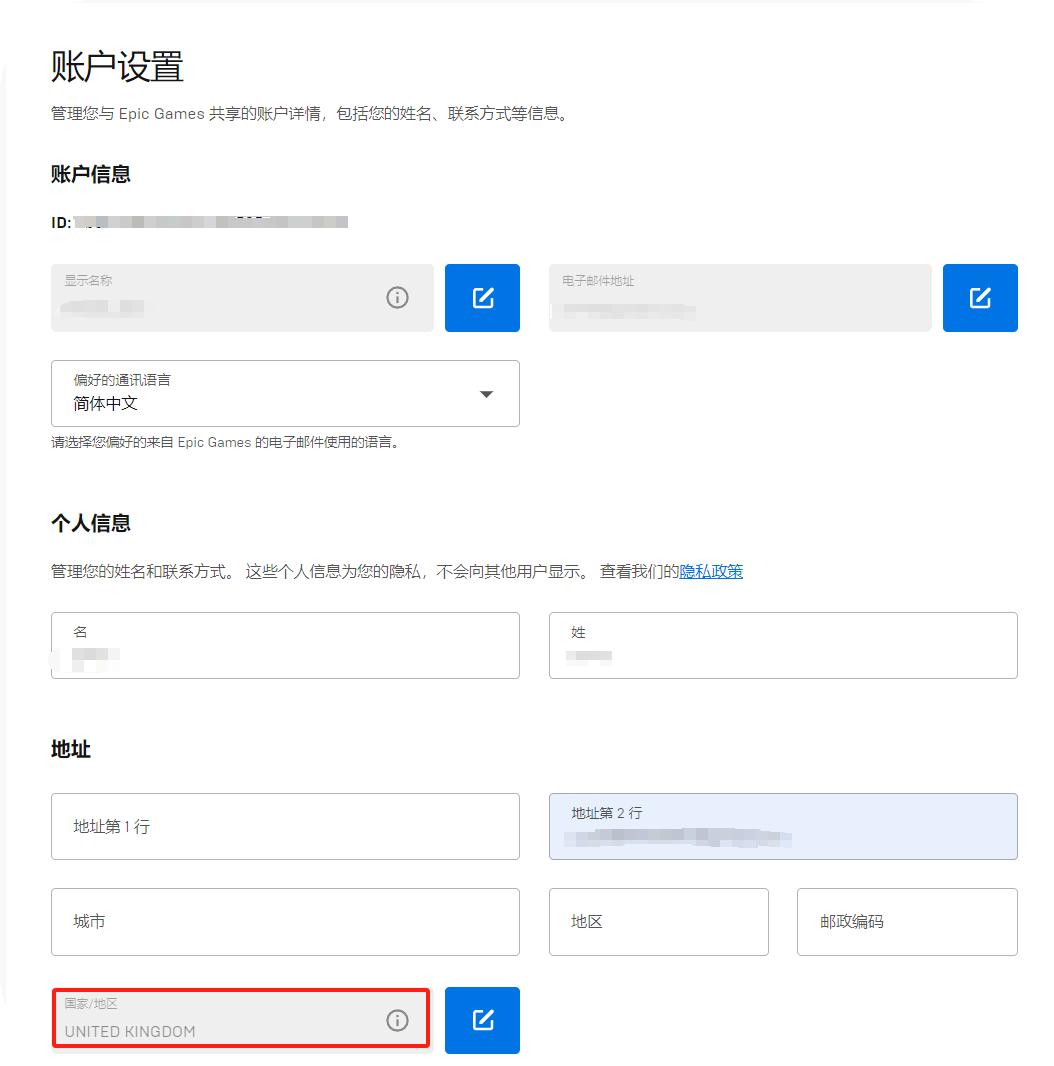Click the info icon in country/region field
The height and width of the screenshot is (1066, 1054).
point(397,1020)
